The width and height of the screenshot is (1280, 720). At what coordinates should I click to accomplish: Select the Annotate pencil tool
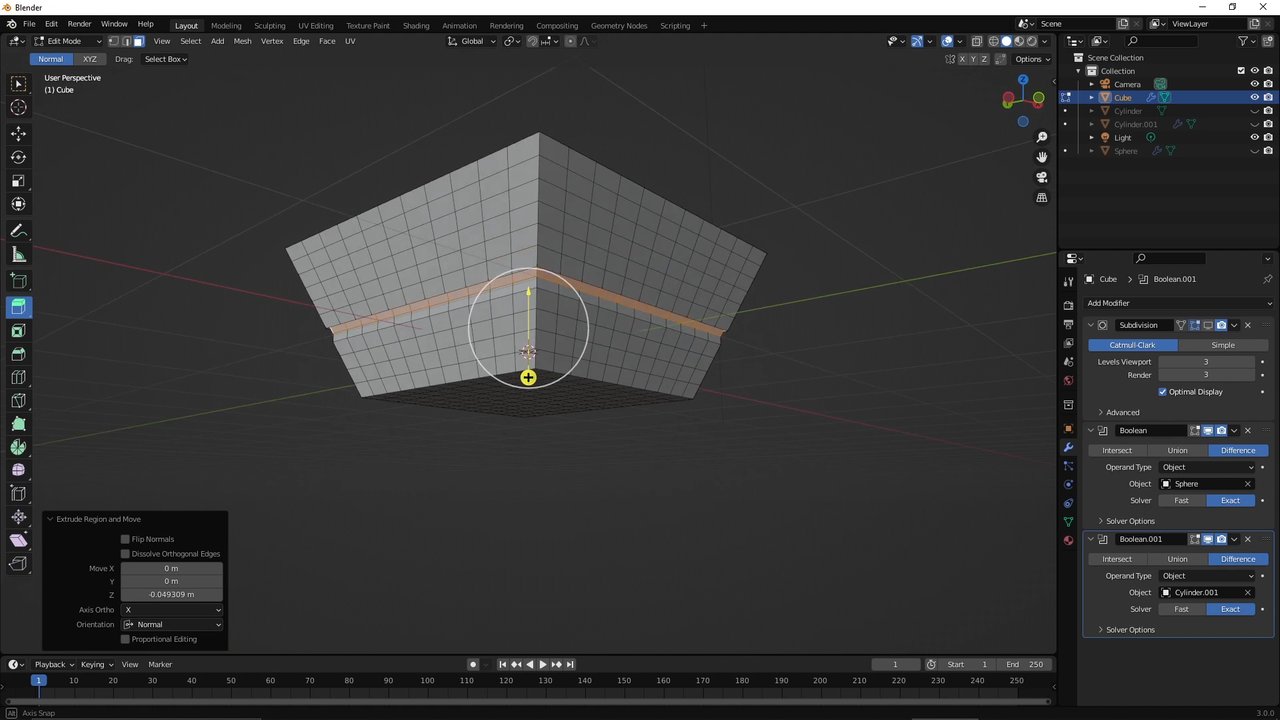18,231
